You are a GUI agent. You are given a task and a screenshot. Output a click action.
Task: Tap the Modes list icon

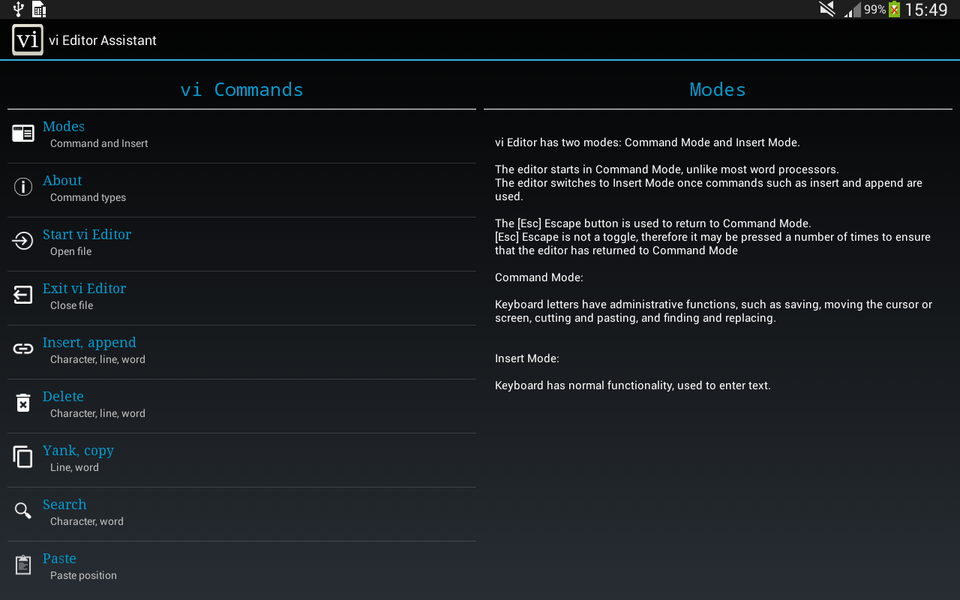(x=23, y=133)
